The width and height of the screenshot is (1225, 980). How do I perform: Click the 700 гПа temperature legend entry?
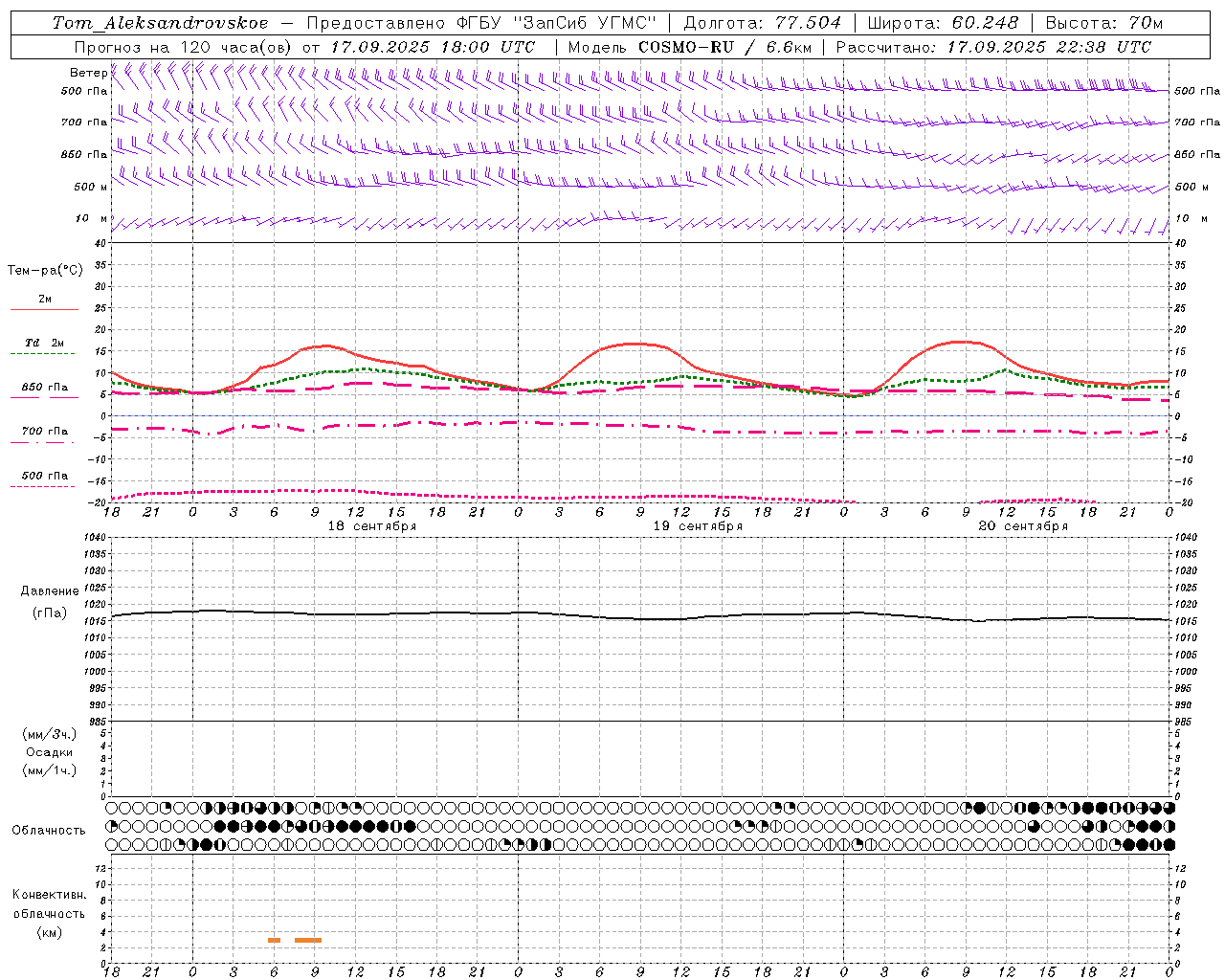tap(44, 432)
